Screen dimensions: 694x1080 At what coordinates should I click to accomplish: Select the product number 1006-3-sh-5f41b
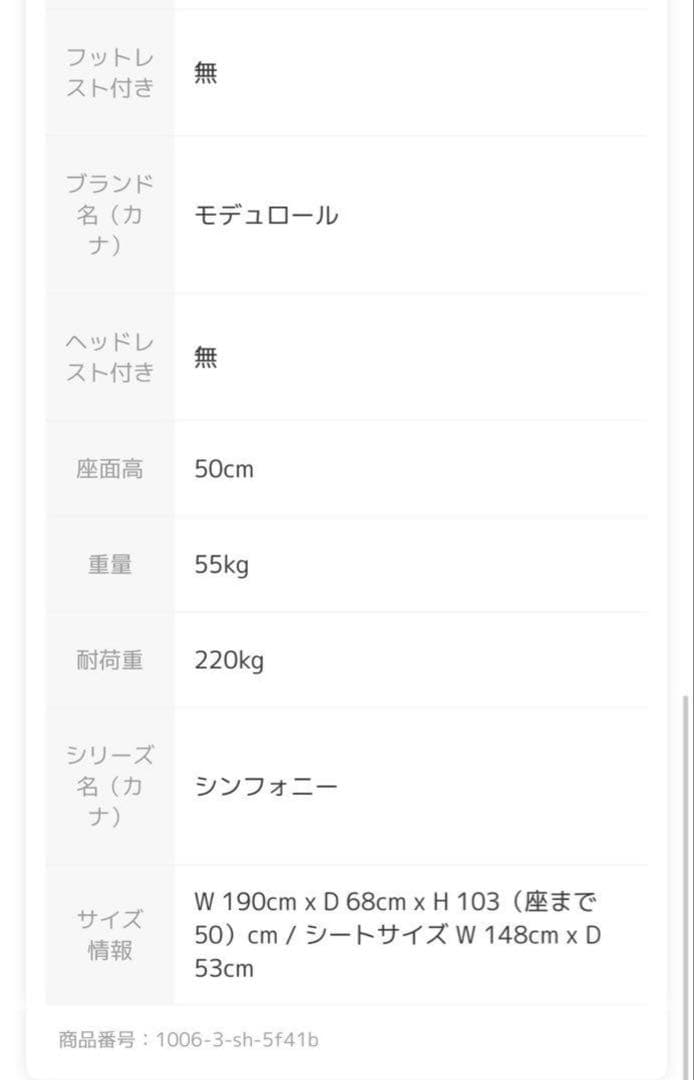click(x=237, y=1040)
